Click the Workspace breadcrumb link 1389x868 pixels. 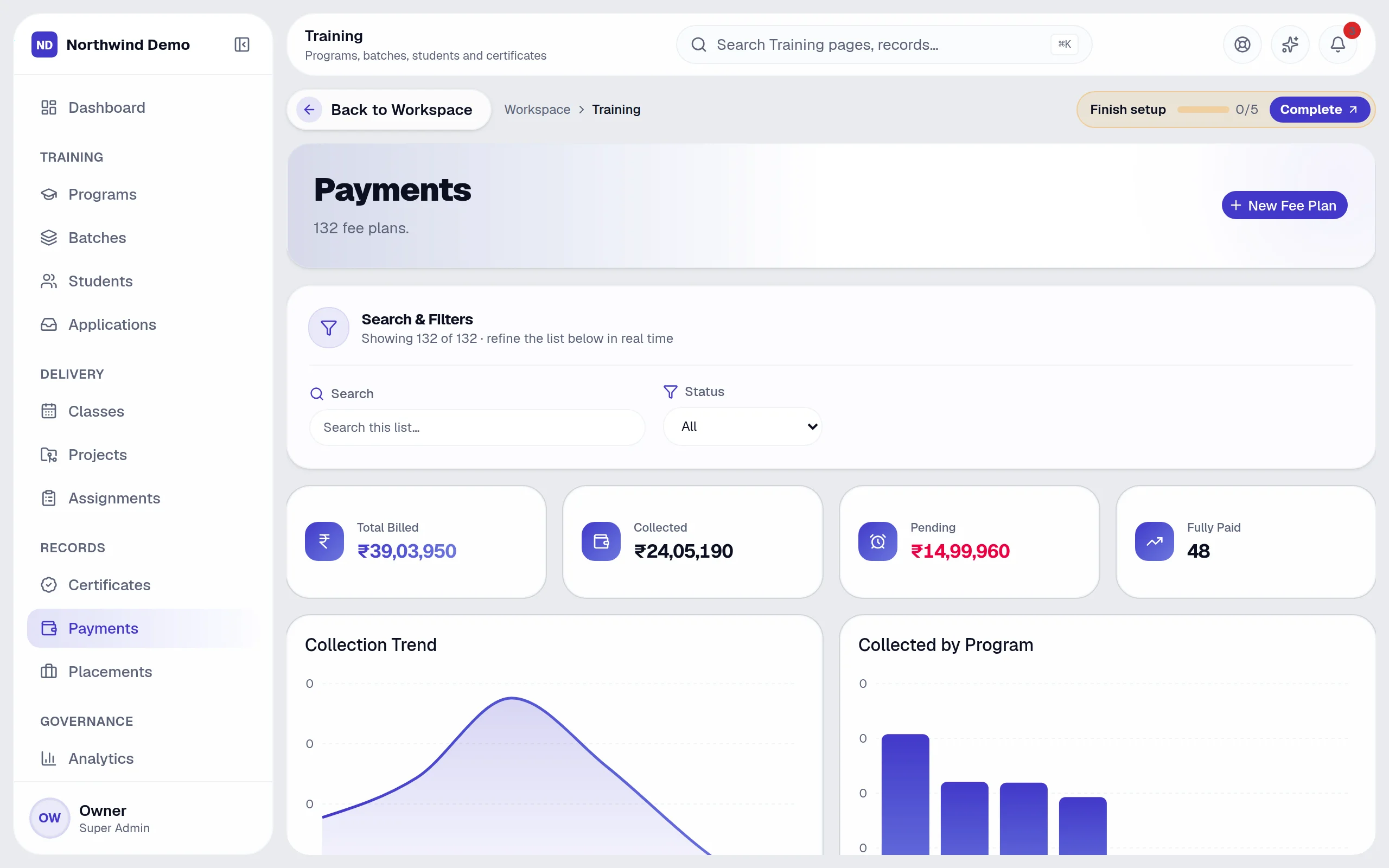coord(537,110)
